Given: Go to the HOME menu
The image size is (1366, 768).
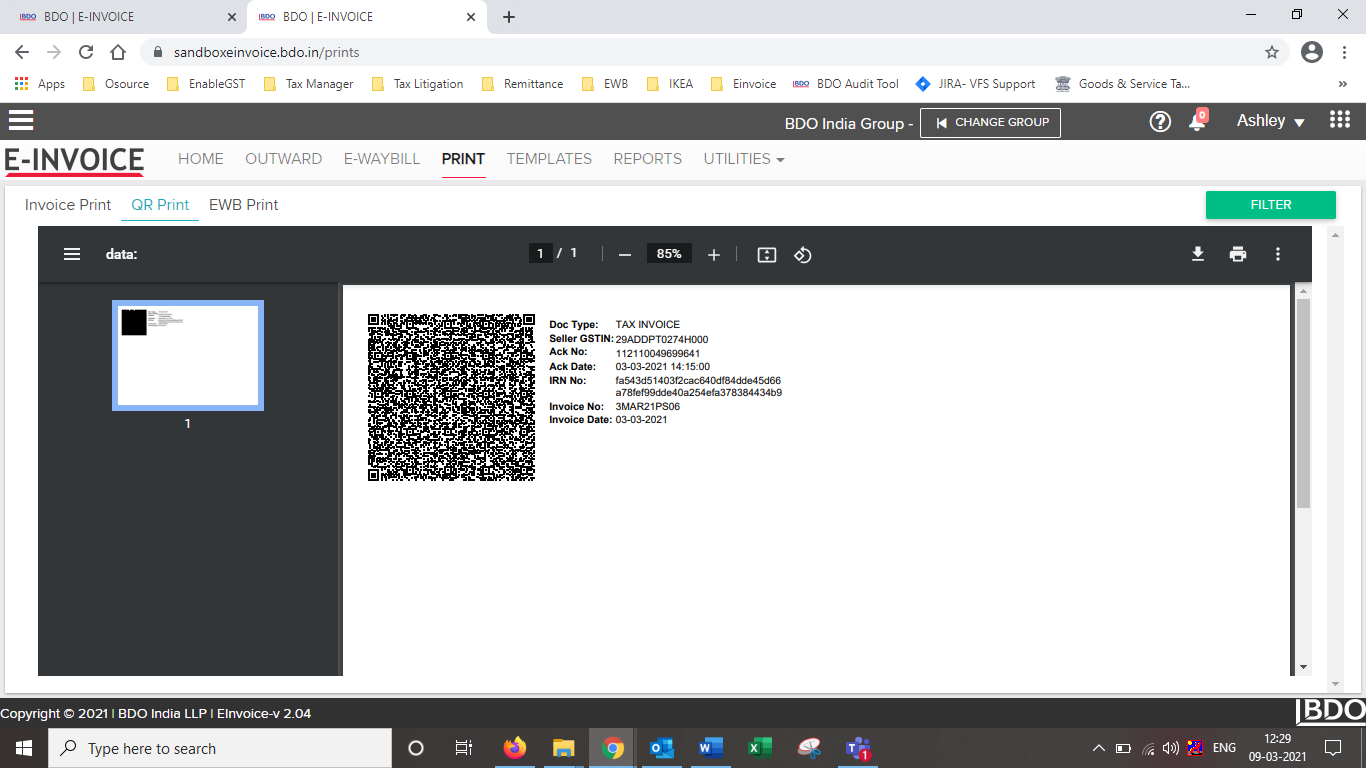Looking at the screenshot, I should pos(201,158).
